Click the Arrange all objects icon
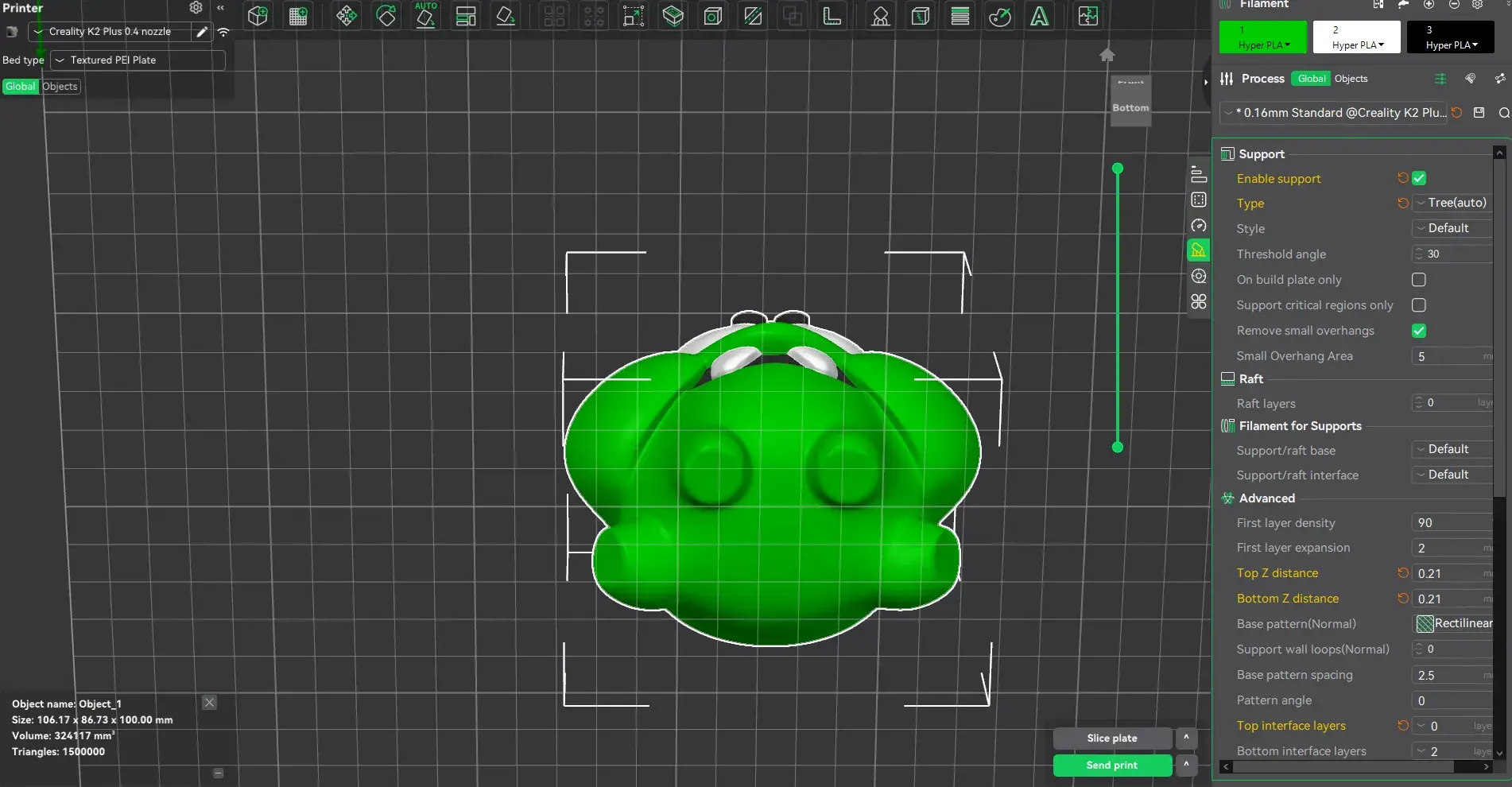The image size is (1512, 787). (466, 16)
